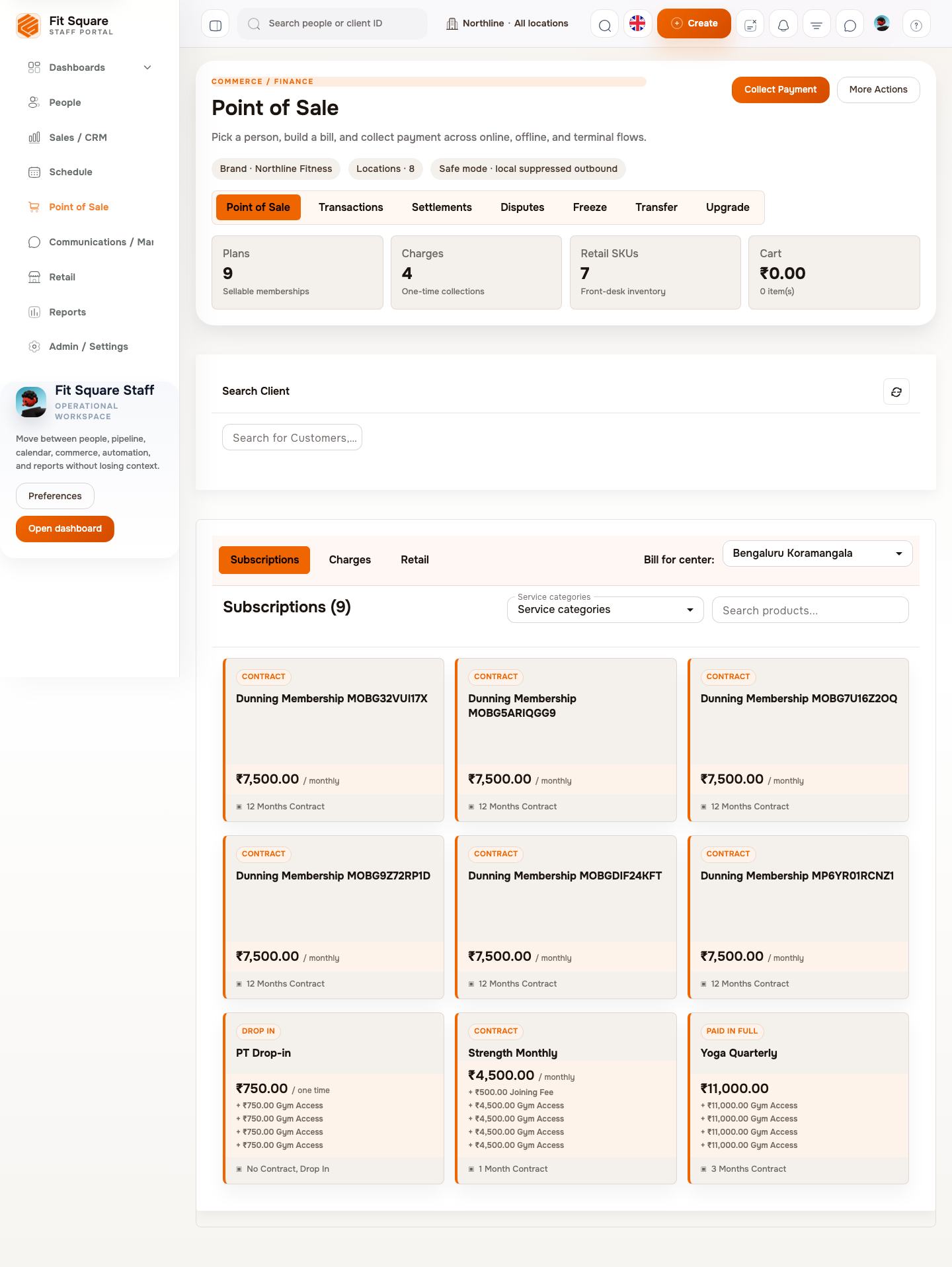Select the PT Drop-in card
952x1267 pixels.
coord(333,1098)
